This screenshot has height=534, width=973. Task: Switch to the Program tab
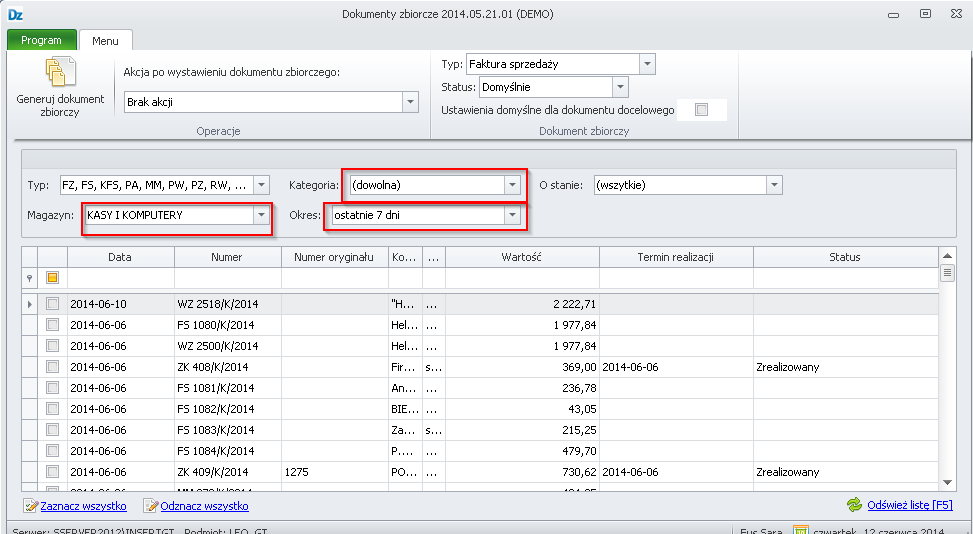pyautogui.click(x=42, y=40)
